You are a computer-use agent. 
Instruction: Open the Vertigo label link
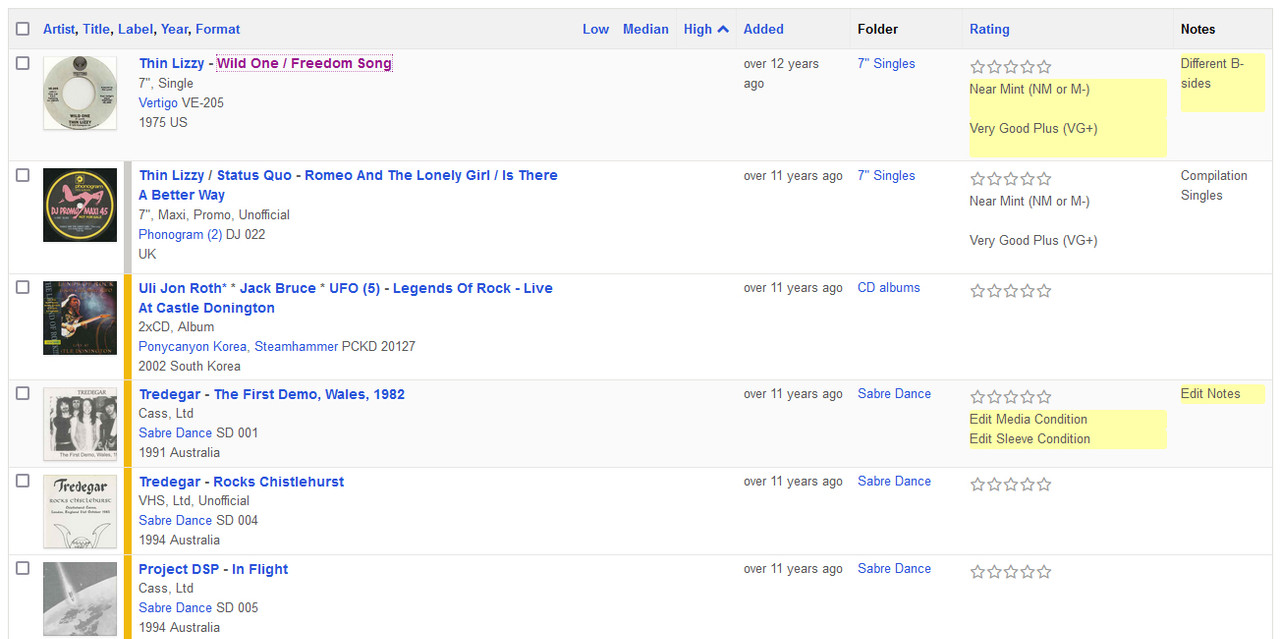pos(158,103)
